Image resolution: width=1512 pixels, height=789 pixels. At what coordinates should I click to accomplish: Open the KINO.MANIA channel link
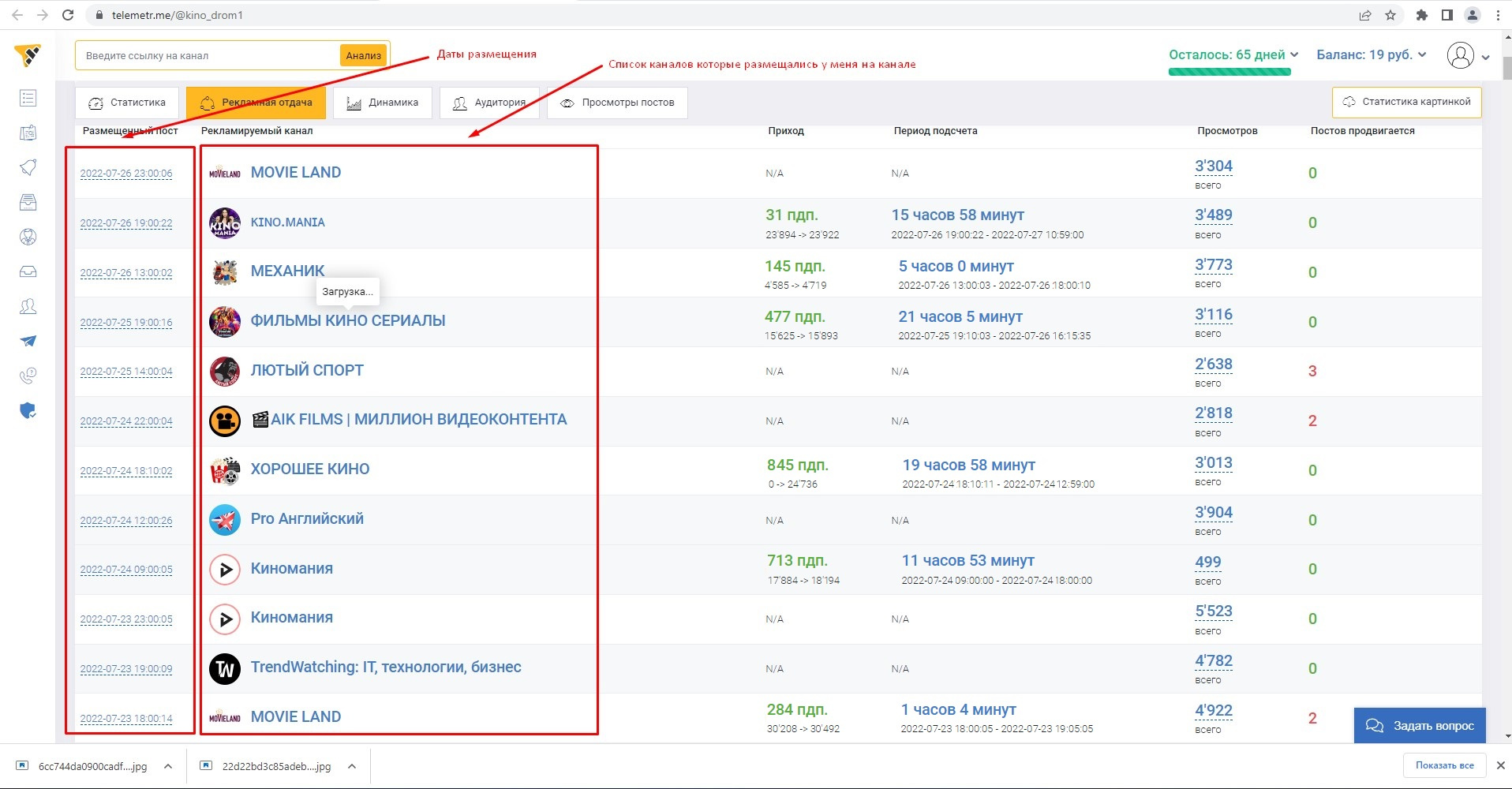click(x=287, y=222)
